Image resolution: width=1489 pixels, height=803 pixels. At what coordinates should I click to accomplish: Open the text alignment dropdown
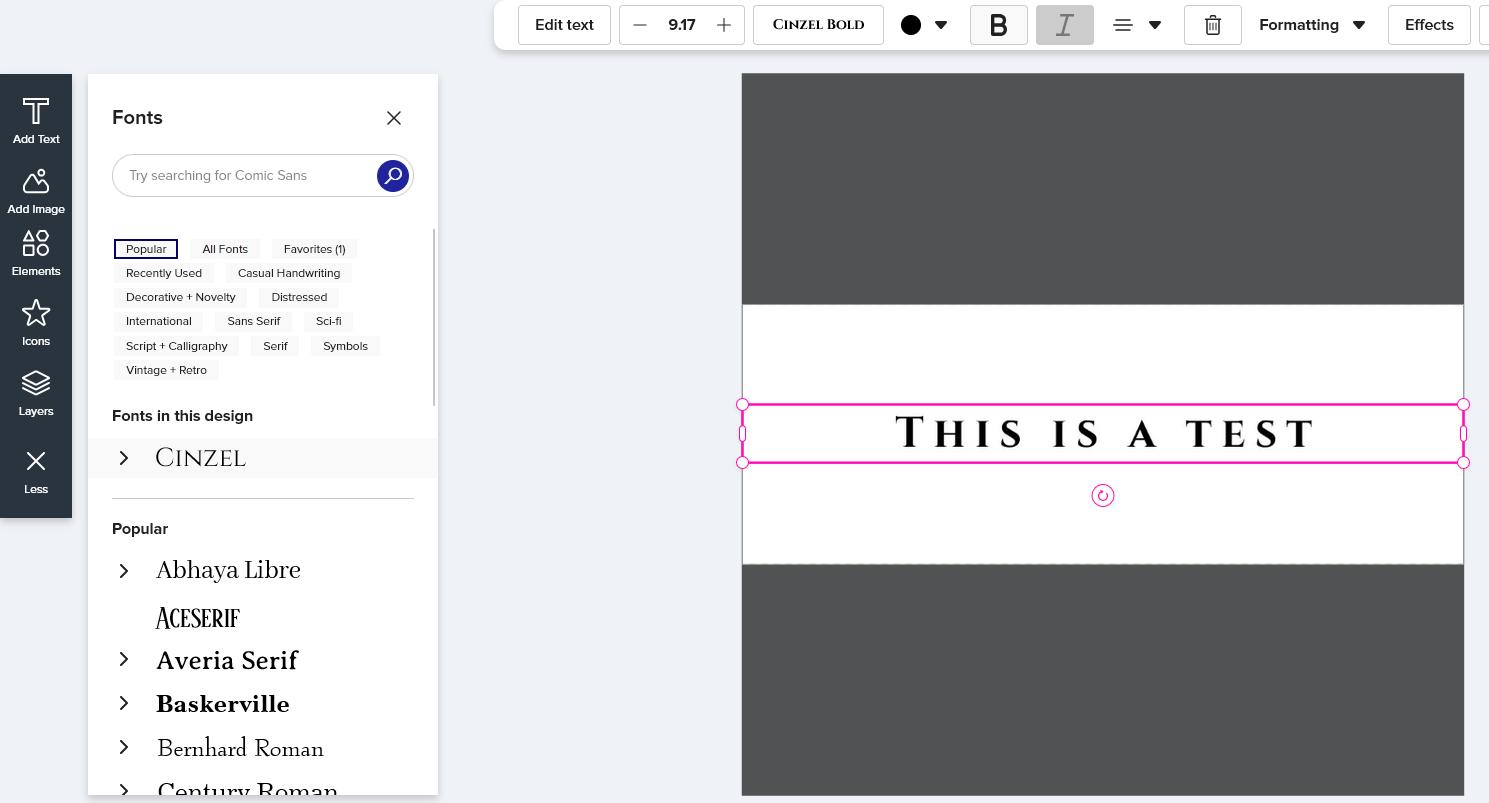(1137, 25)
